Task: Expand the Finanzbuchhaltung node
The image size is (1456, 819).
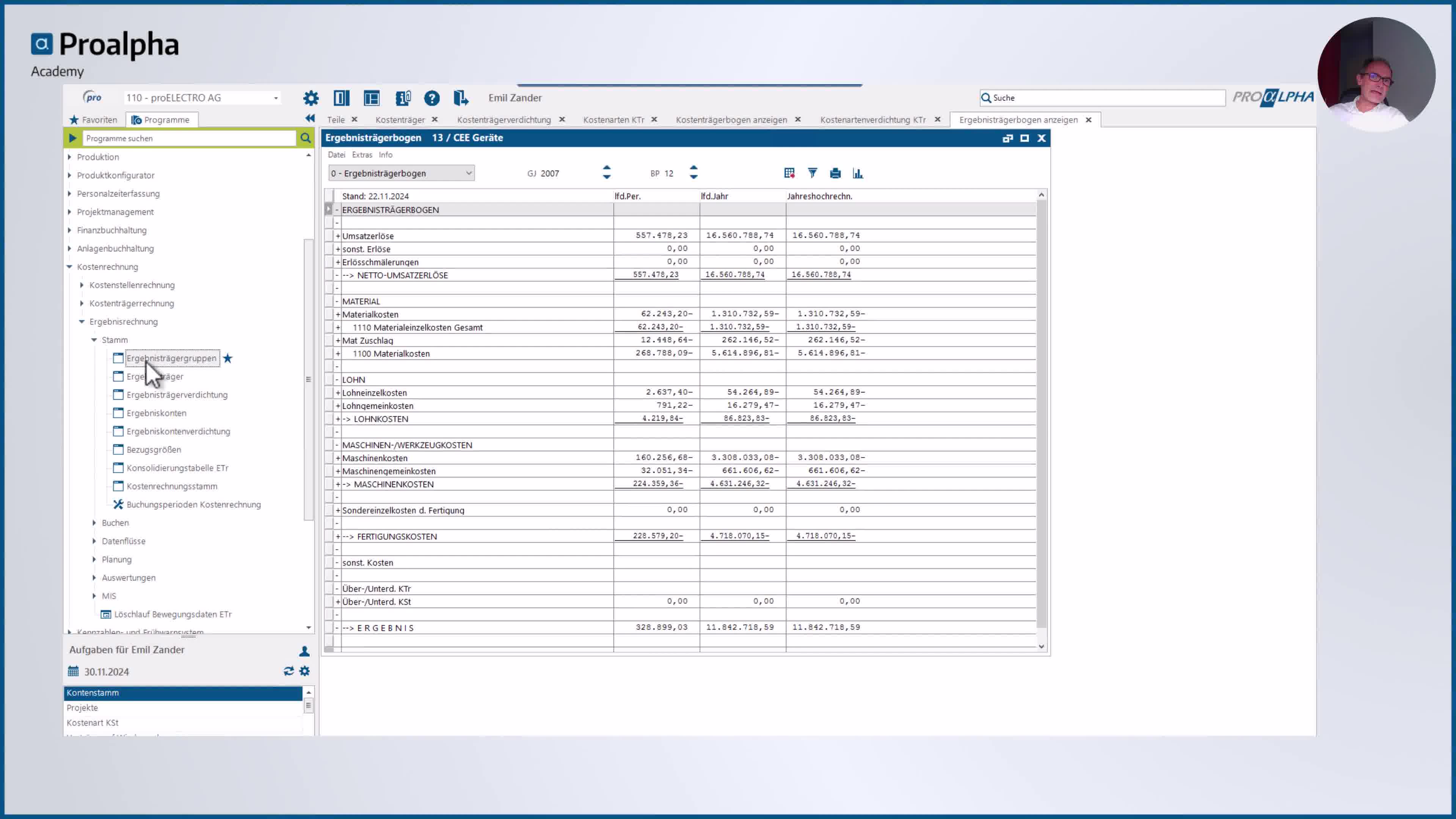Action: tap(69, 230)
